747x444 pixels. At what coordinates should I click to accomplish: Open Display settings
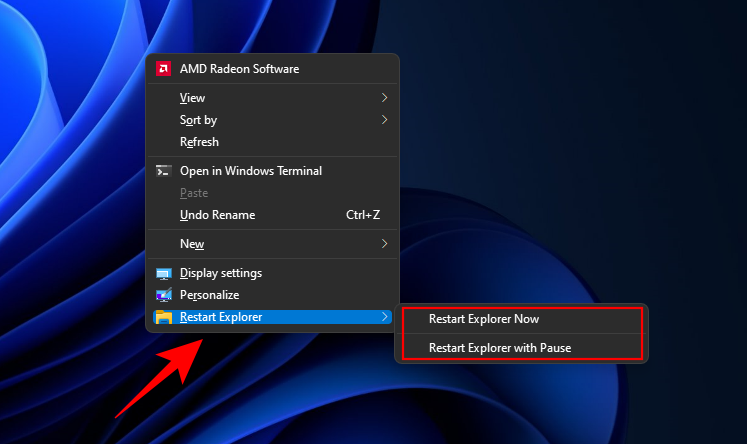click(272, 273)
